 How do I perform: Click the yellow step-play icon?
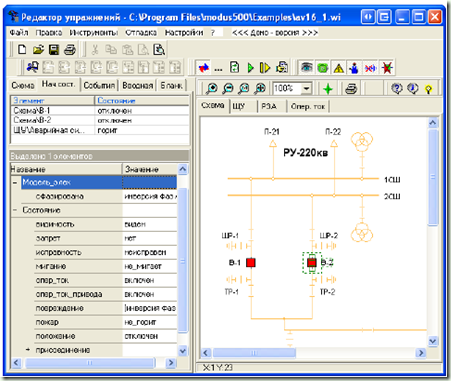coord(265,68)
